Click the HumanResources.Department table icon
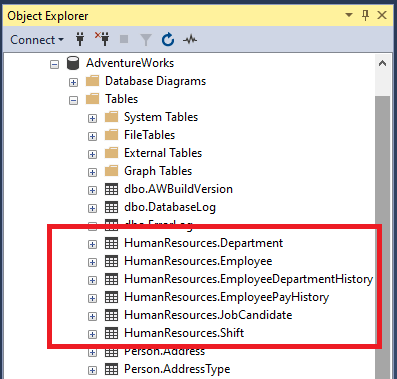Viewport: 397px width, 379px height. pyautogui.click(x=111, y=243)
